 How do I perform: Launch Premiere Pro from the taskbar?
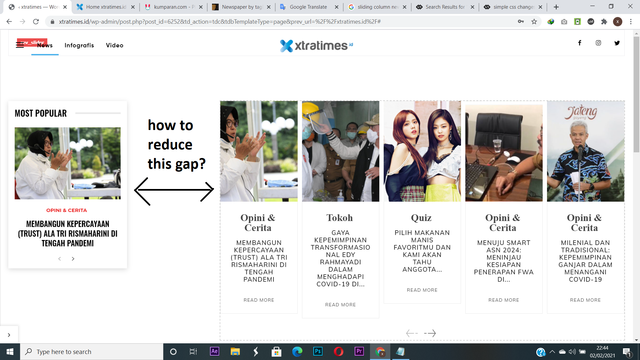(359, 351)
